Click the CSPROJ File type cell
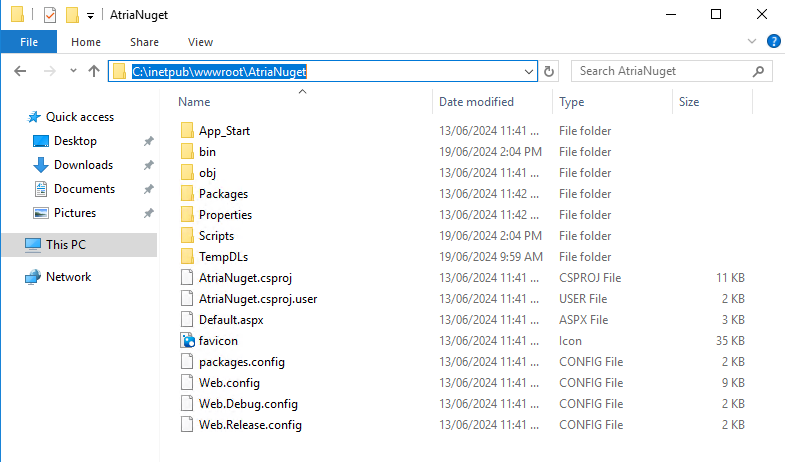This screenshot has width=785, height=462. click(590, 278)
